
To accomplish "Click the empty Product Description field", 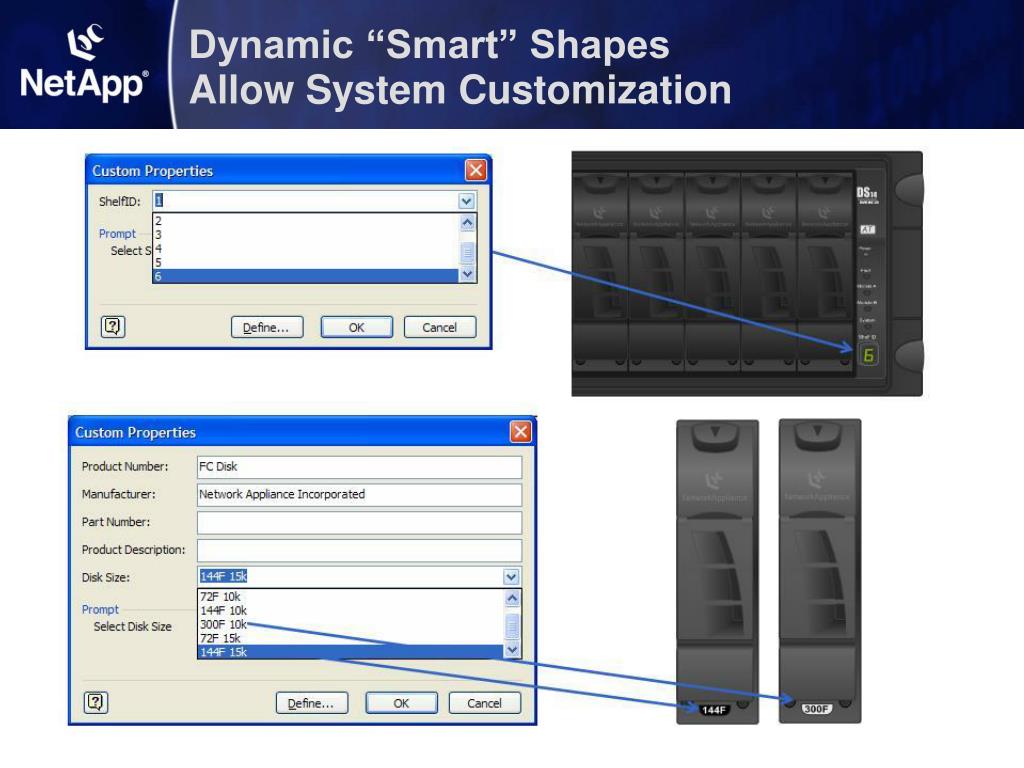I will (x=359, y=550).
